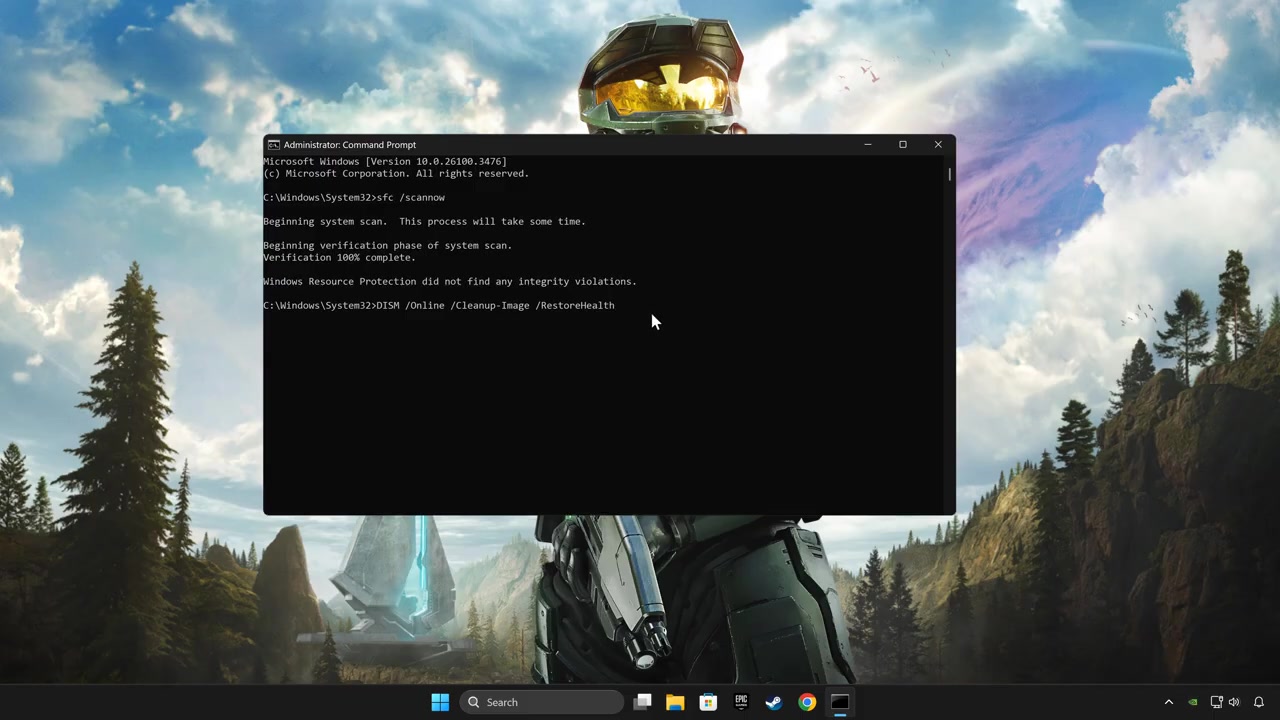Click the 'sfc /scannow' command line

click(354, 197)
